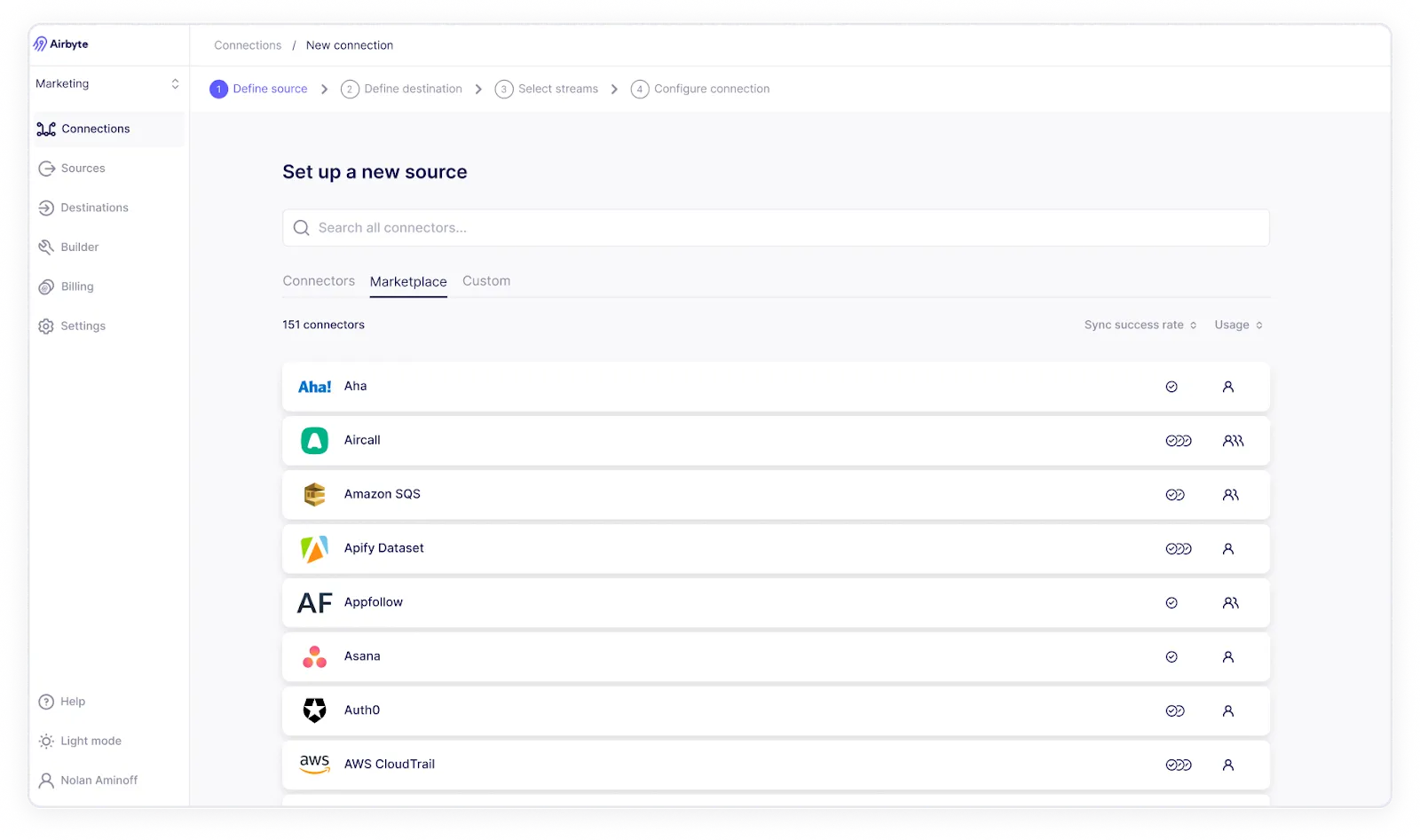The width and height of the screenshot is (1420, 840).
Task: Click Apify Dataset sync success icon
Action: click(x=1179, y=549)
